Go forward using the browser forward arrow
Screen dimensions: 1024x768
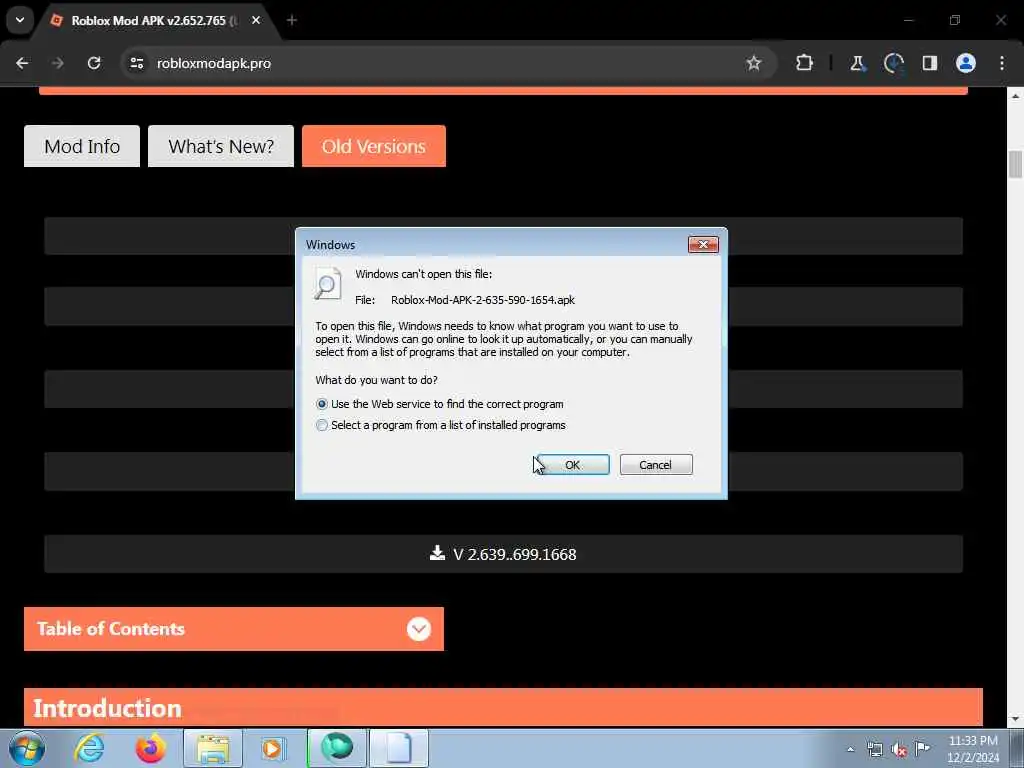point(57,63)
